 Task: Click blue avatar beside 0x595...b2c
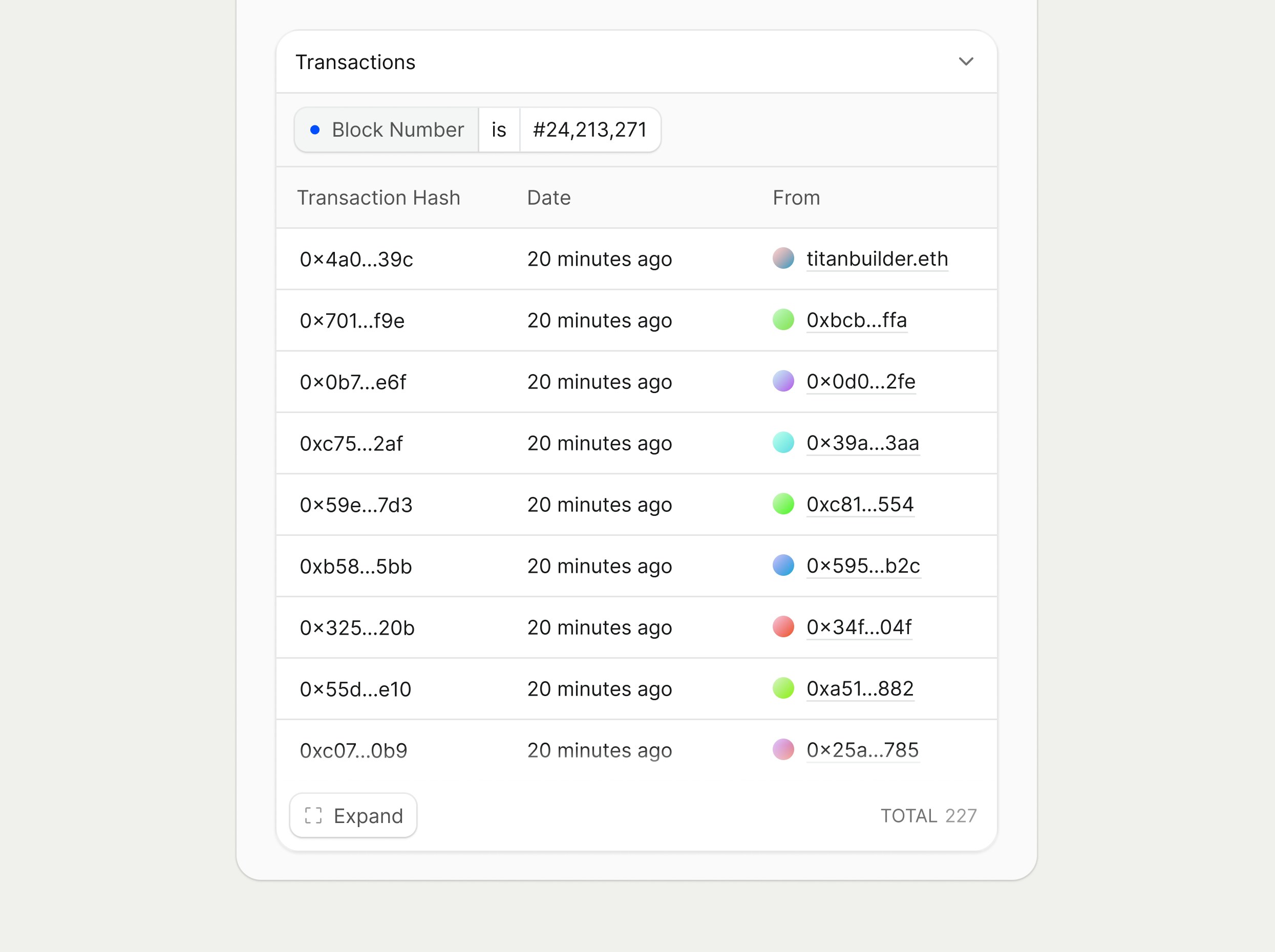pos(783,566)
